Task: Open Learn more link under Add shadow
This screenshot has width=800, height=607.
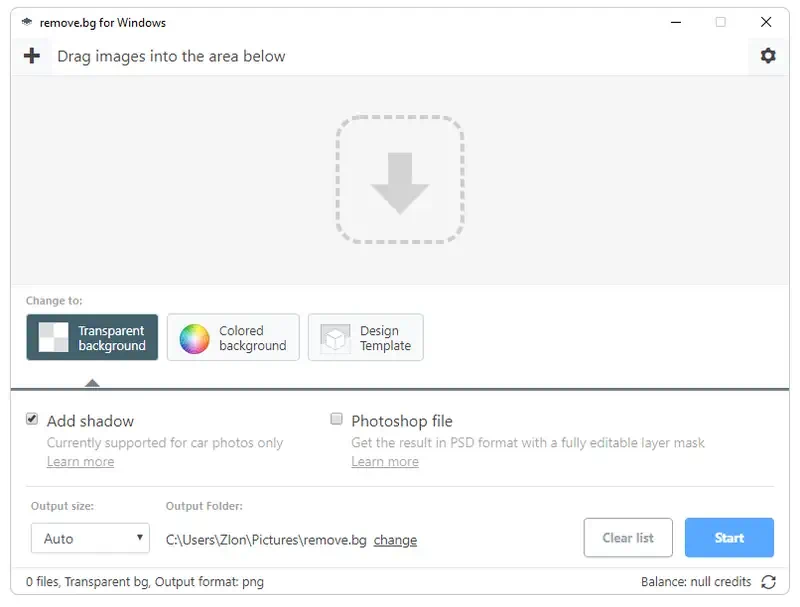Action: (x=81, y=462)
